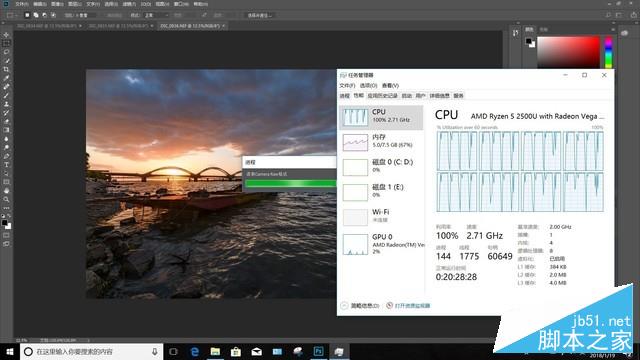The width and height of the screenshot is (640, 360).
Task: Click the taskbar search box
Action: point(91,351)
